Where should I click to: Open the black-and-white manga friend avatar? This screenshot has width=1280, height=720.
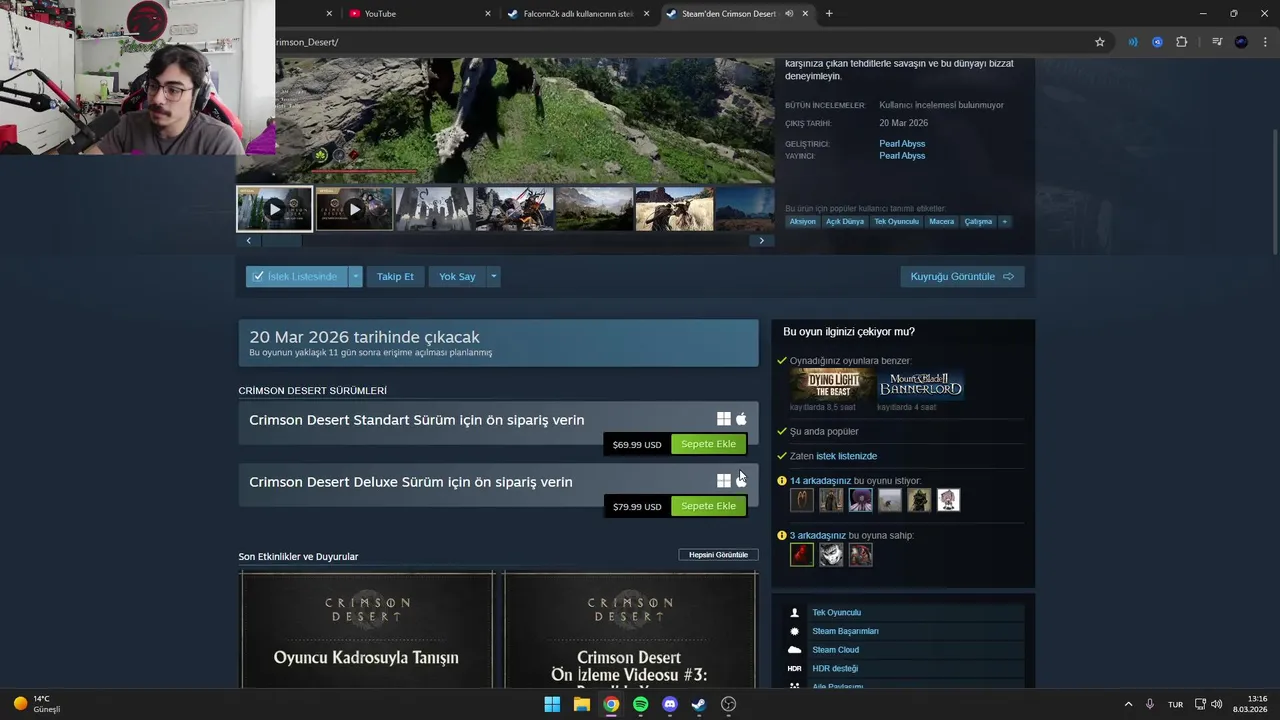click(x=831, y=554)
